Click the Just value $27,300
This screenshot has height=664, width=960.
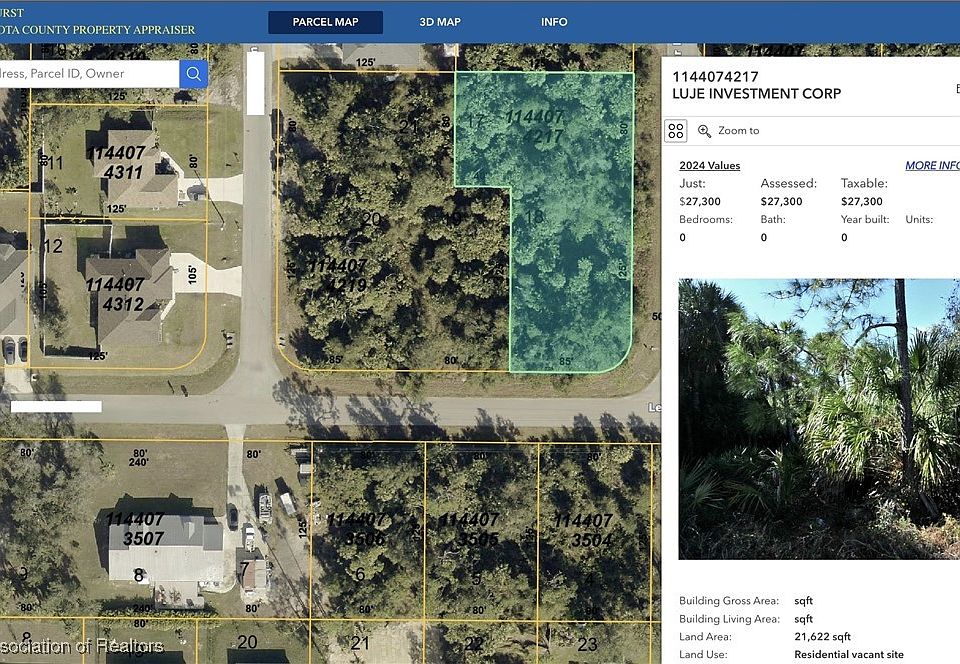coord(700,201)
